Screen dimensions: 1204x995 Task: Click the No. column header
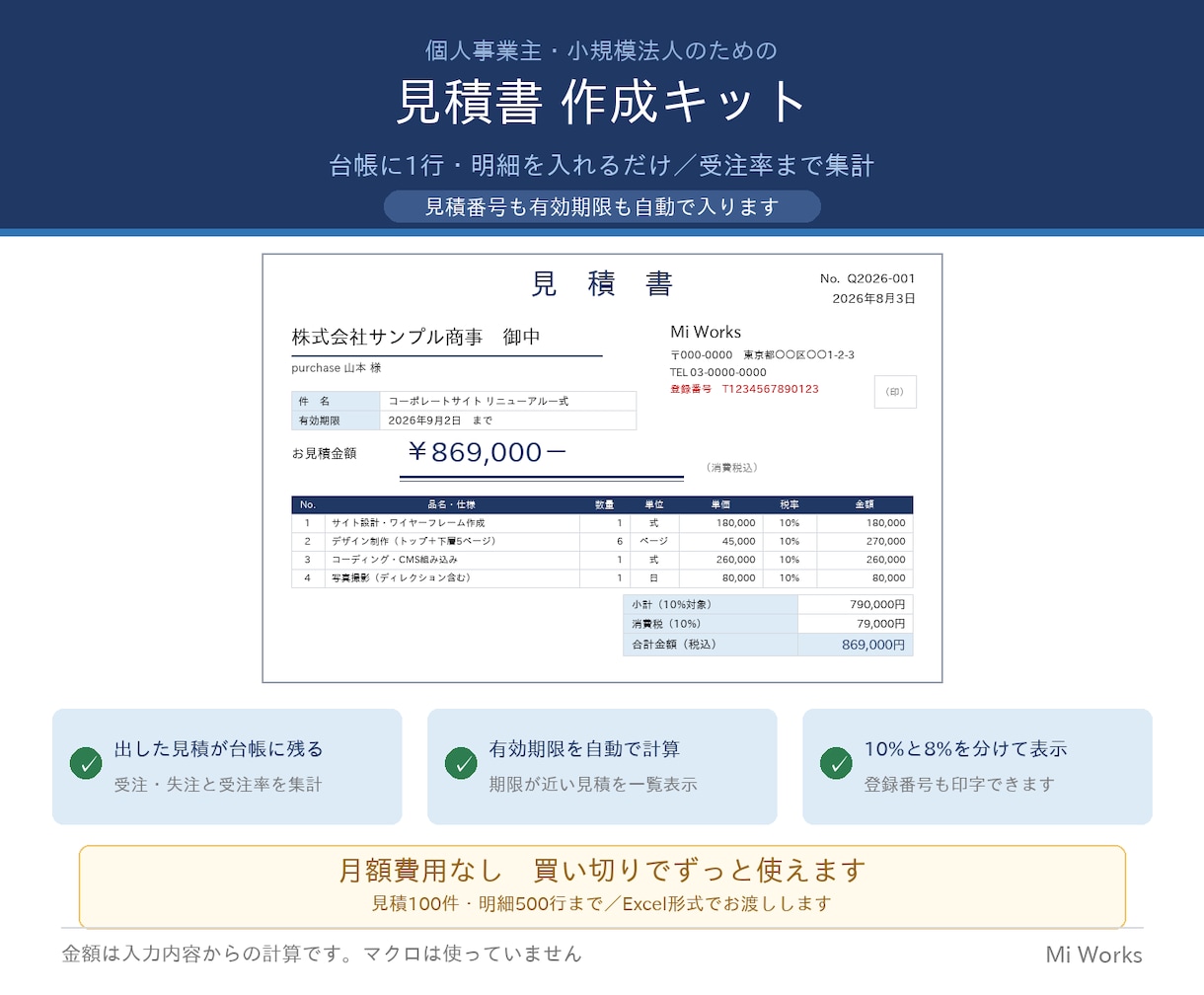click(308, 504)
